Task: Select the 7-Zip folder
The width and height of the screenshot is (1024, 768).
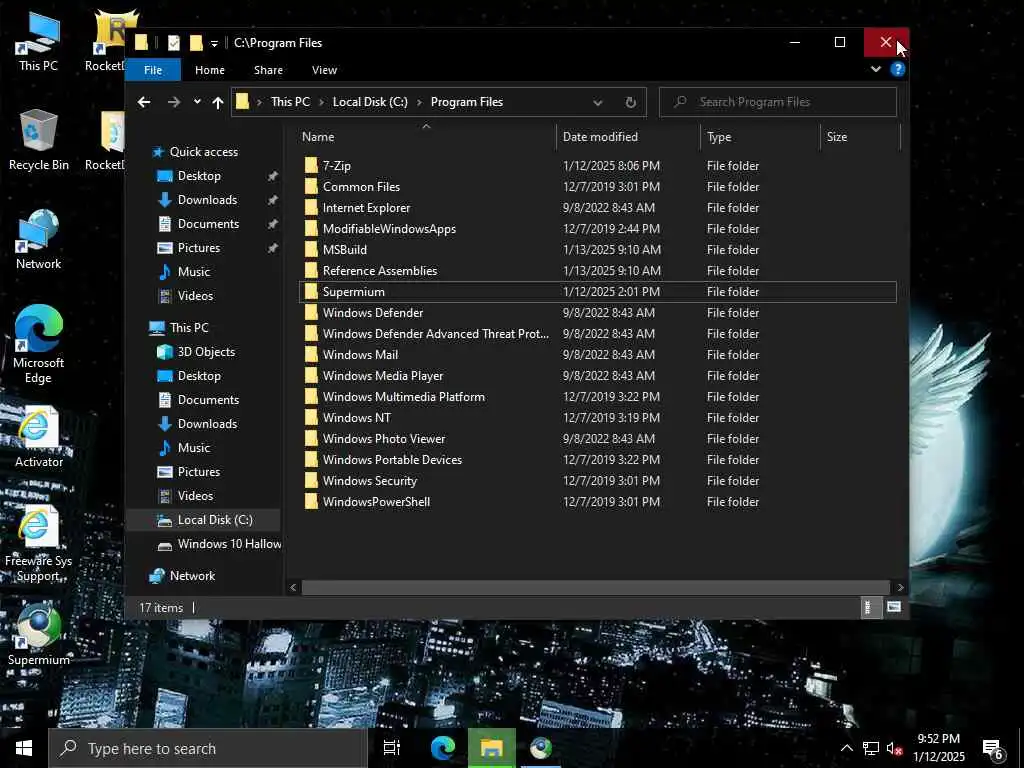Action: (x=598, y=166)
